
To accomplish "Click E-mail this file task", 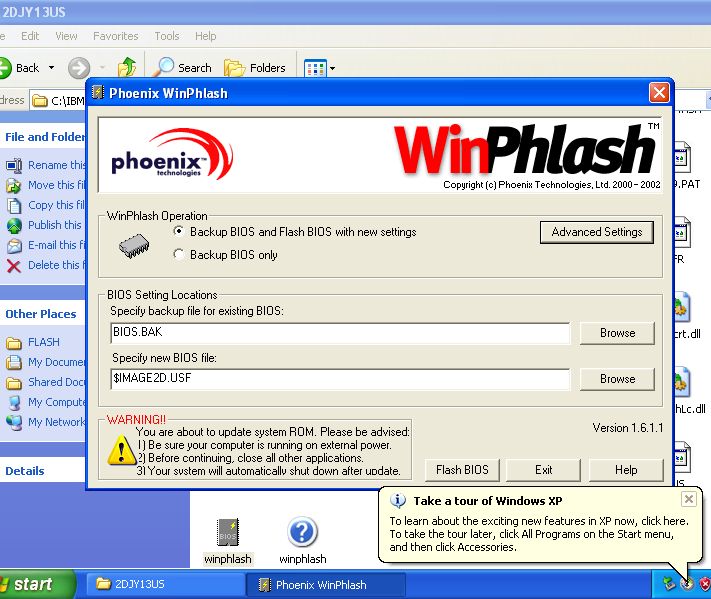I will pyautogui.click(x=46, y=245).
